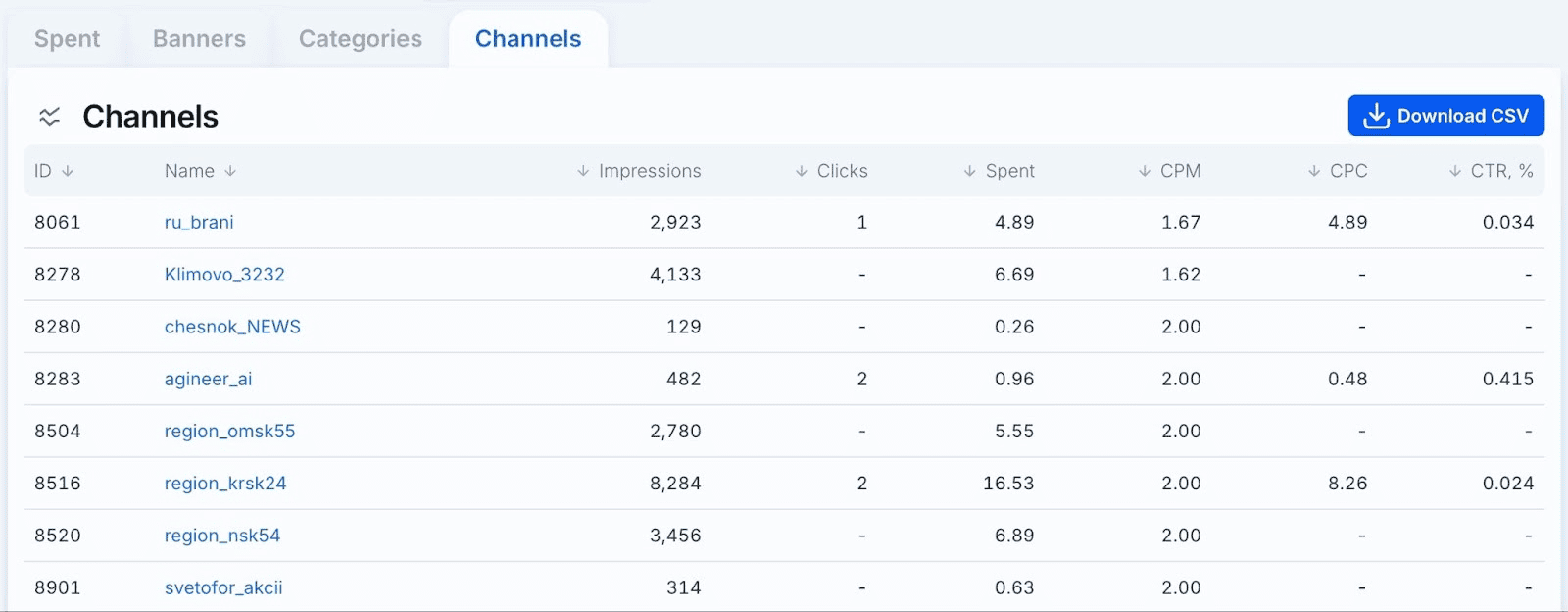Click CTR value 0.024
This screenshot has height=612, width=1568.
click(1508, 484)
